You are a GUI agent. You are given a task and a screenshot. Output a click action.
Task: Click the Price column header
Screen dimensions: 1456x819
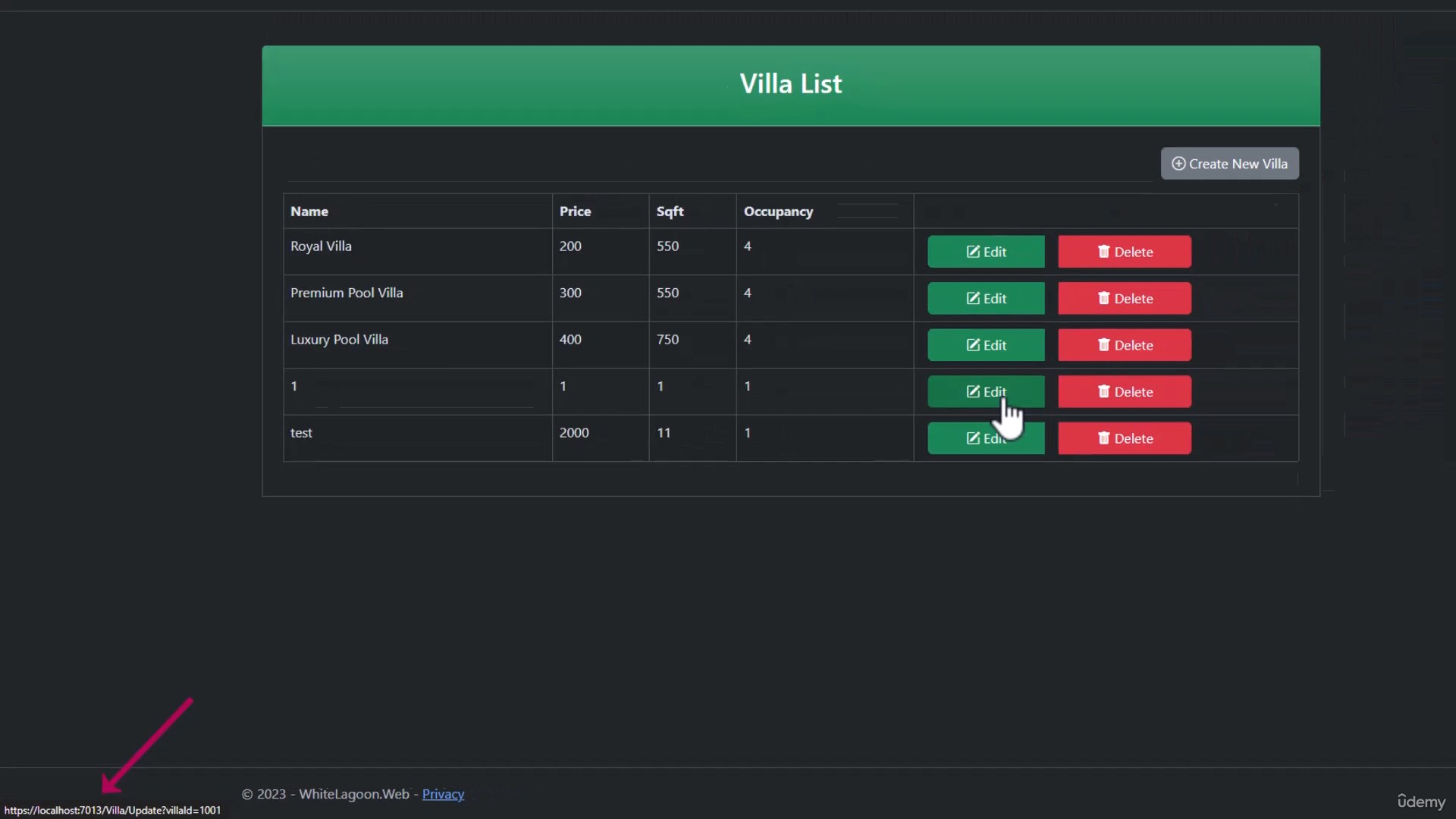pyautogui.click(x=575, y=212)
